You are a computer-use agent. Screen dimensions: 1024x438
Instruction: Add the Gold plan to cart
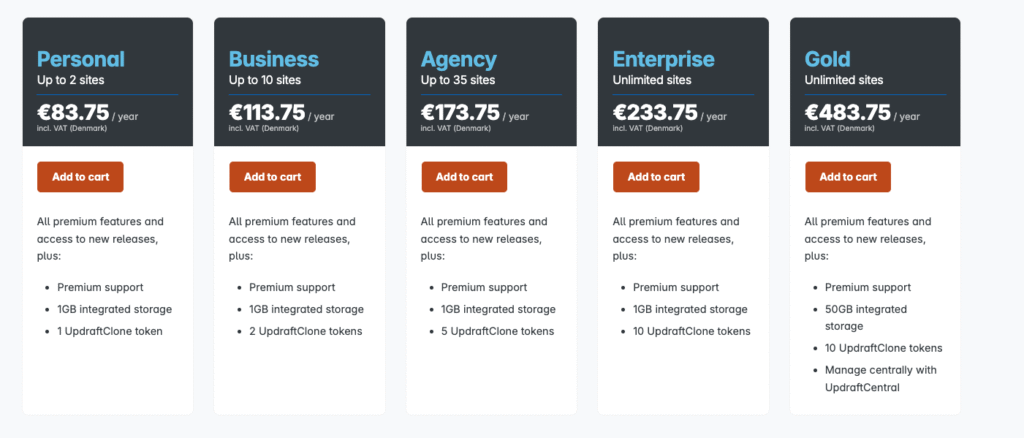[848, 177]
